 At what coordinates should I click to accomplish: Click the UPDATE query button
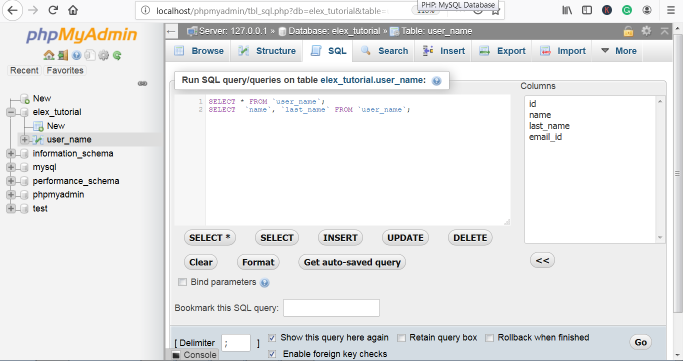(405, 238)
